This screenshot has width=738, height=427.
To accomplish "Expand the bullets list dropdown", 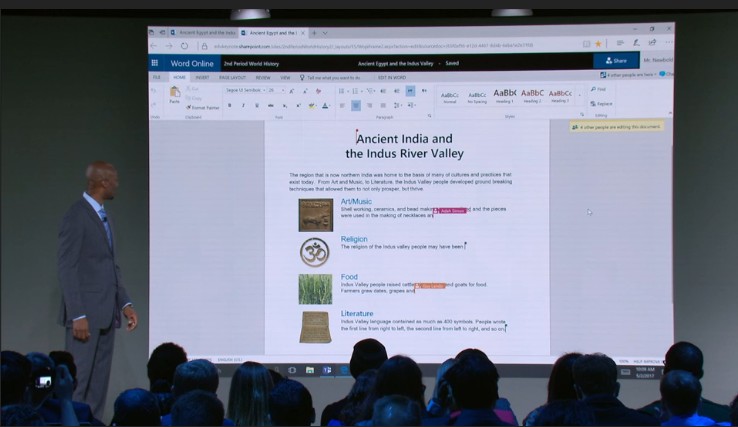I will (x=348, y=91).
